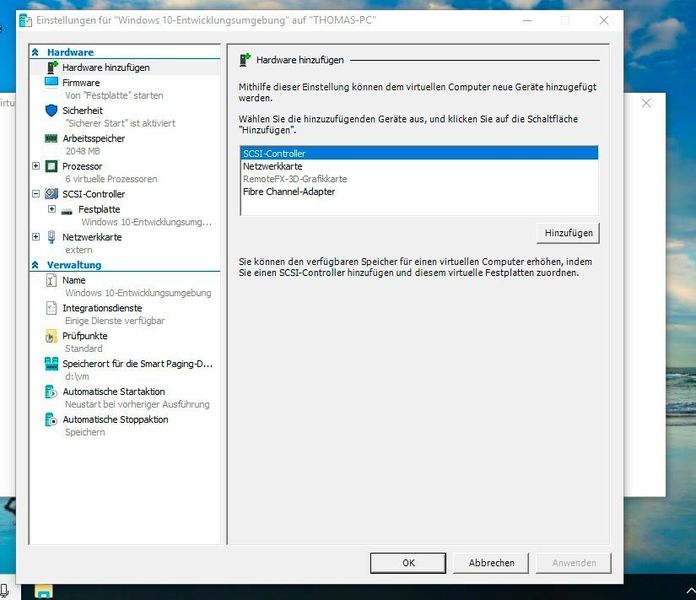Click the 'd:\vm' paging path text
The image size is (696, 600).
(77, 377)
